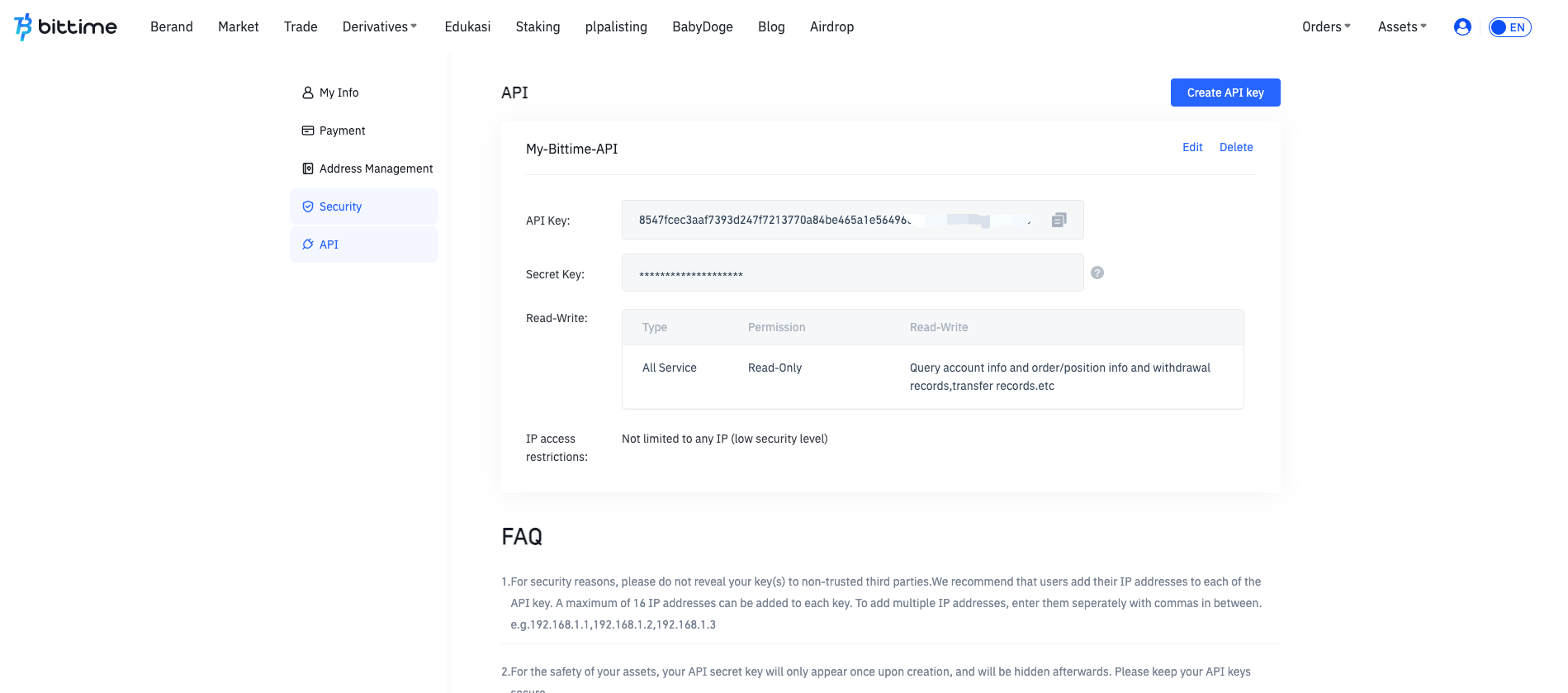Click the Secret Key help question mark
Viewport: 1568px width, 693px height.
tap(1097, 273)
